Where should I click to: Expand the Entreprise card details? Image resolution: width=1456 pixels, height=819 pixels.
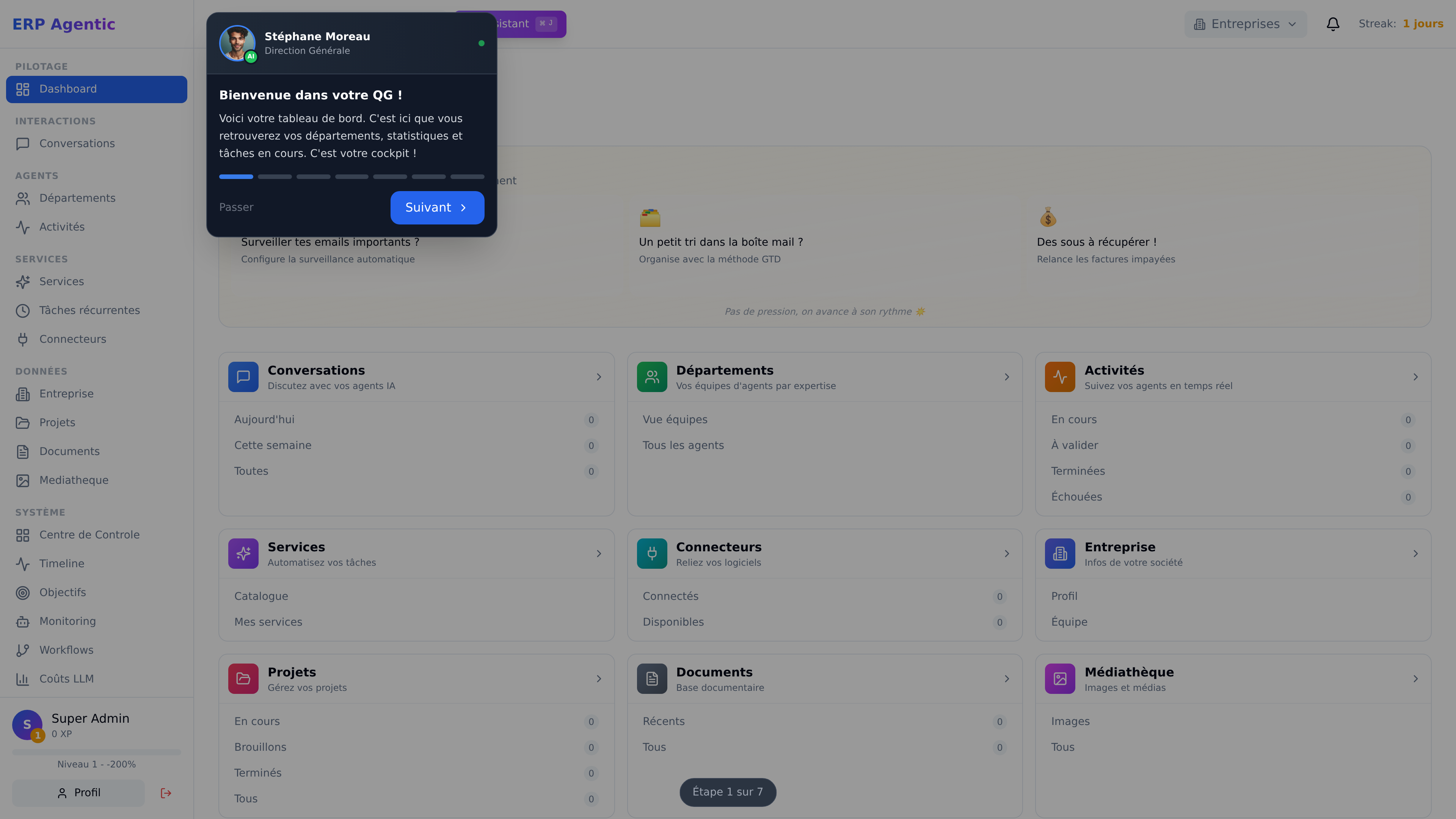pos(1416,554)
